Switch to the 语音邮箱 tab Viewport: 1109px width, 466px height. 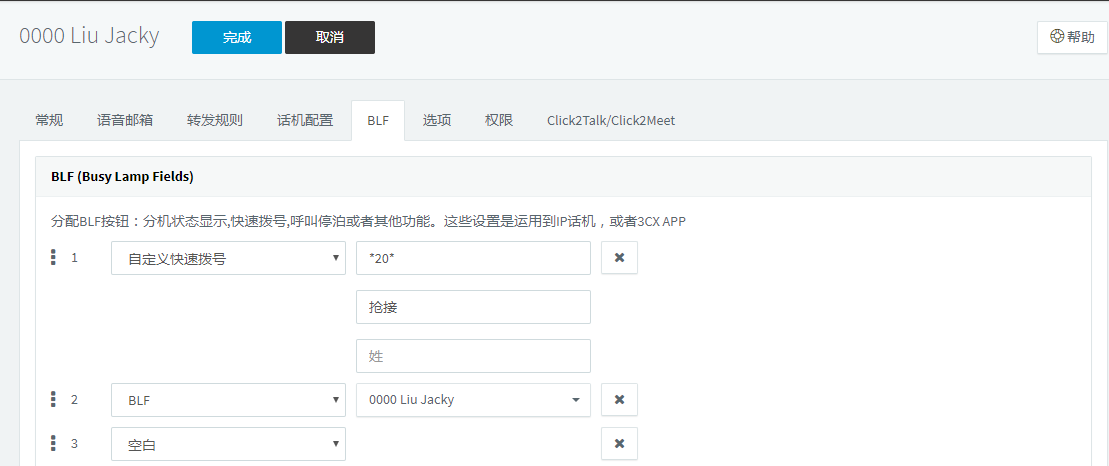(x=125, y=120)
